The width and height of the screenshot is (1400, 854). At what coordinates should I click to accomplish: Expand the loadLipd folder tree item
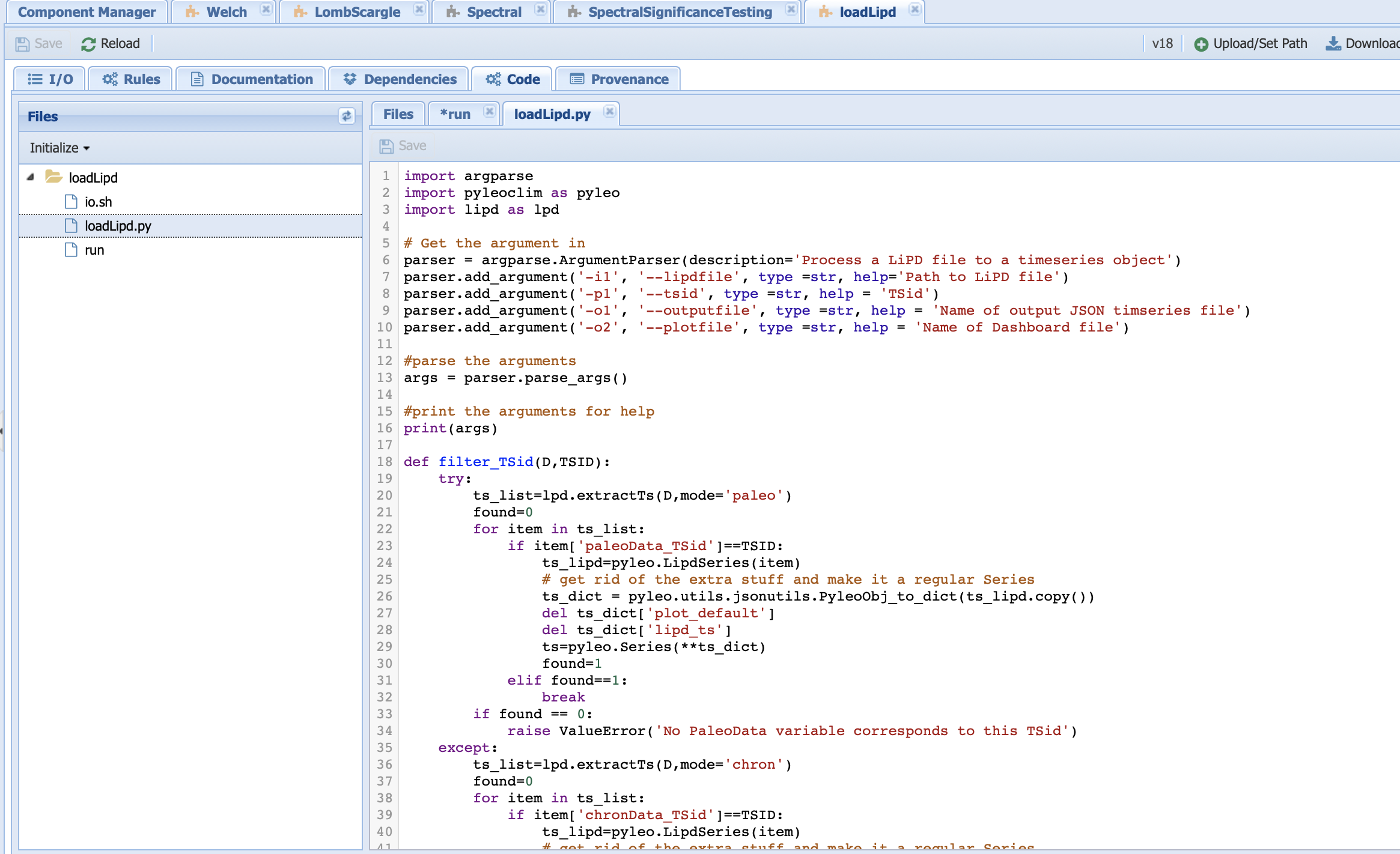tap(29, 177)
